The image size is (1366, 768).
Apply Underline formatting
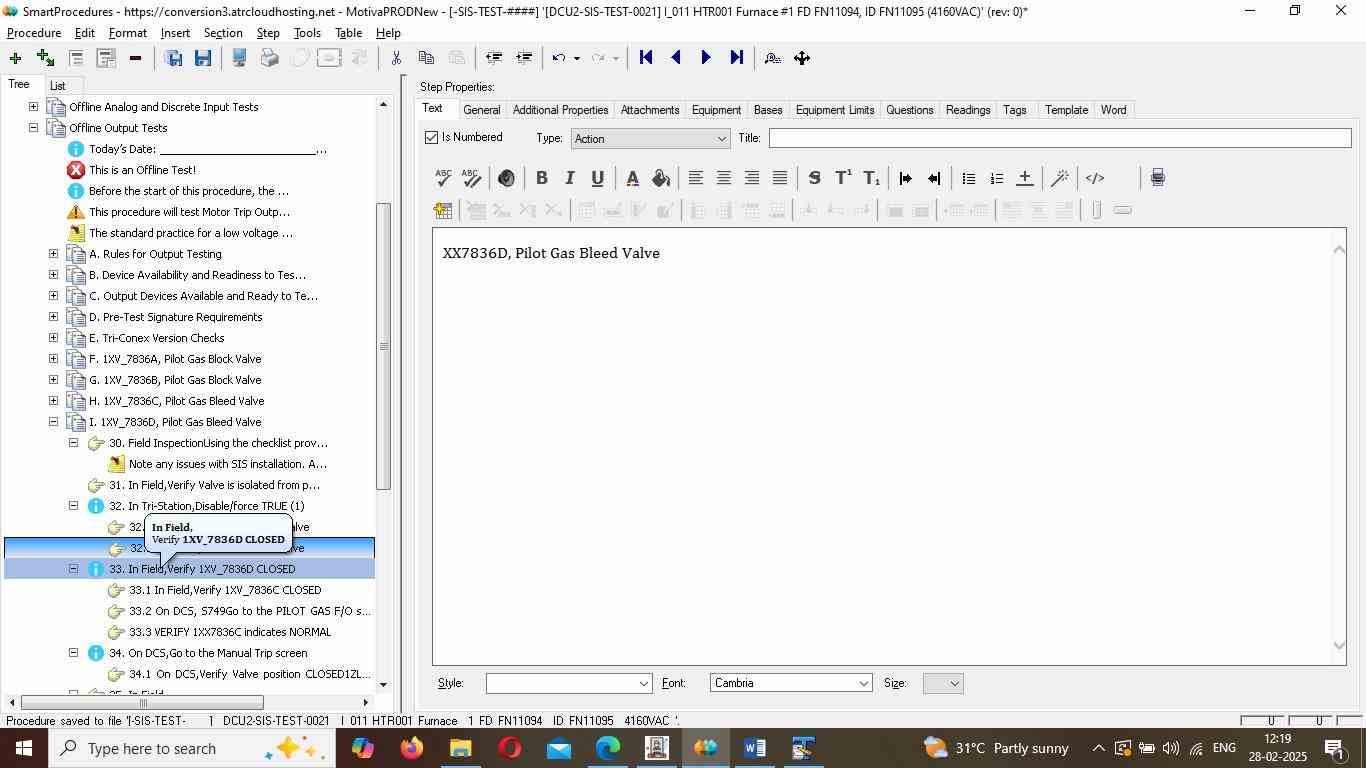(597, 178)
